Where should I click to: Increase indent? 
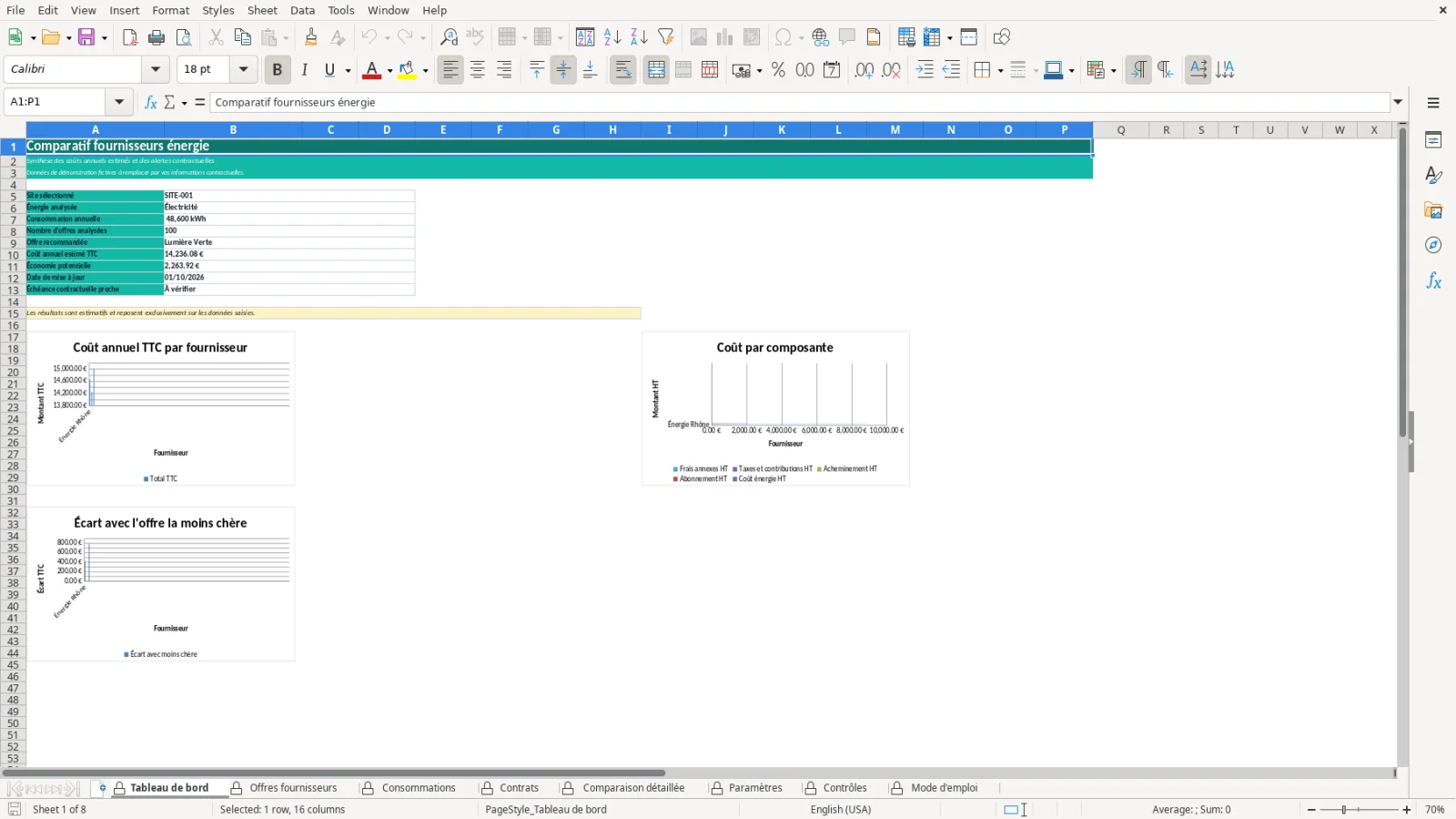point(925,70)
